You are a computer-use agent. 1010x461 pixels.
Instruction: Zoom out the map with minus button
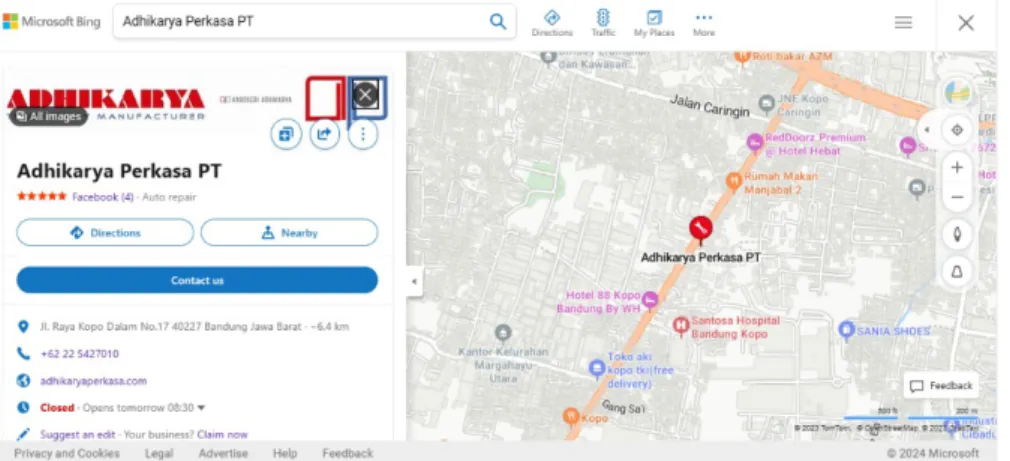[957, 197]
